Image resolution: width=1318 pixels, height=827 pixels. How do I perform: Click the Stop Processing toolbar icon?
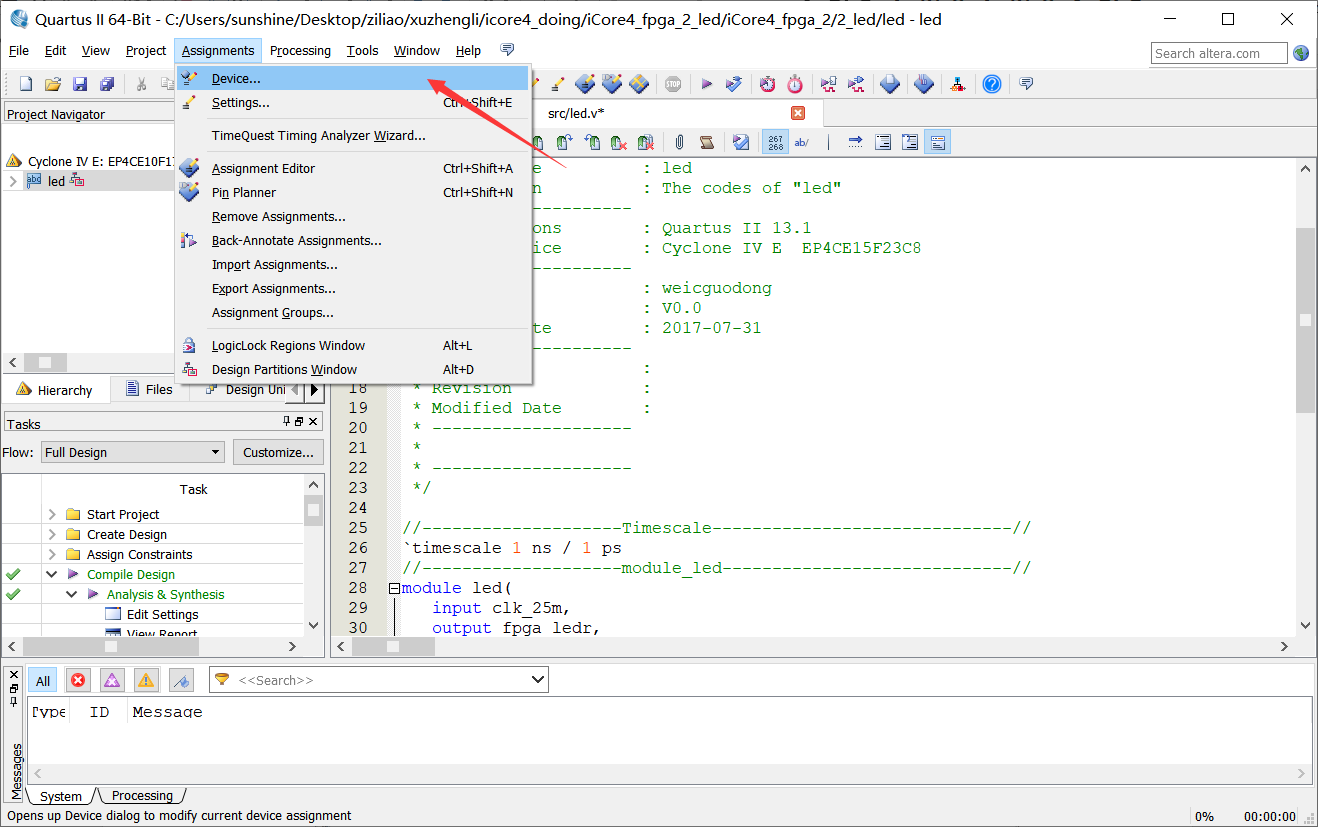(x=673, y=84)
